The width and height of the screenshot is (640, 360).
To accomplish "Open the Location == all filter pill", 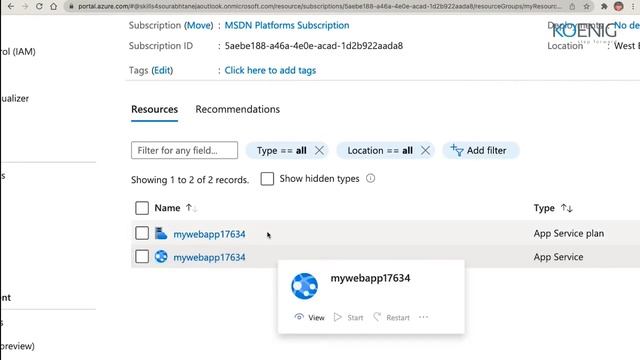I will (380, 151).
